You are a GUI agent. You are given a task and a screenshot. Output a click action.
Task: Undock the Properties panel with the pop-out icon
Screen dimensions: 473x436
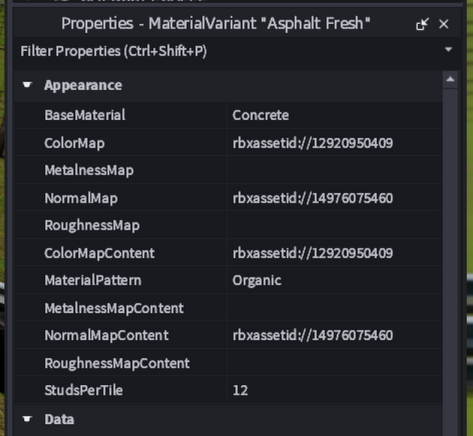coord(422,24)
